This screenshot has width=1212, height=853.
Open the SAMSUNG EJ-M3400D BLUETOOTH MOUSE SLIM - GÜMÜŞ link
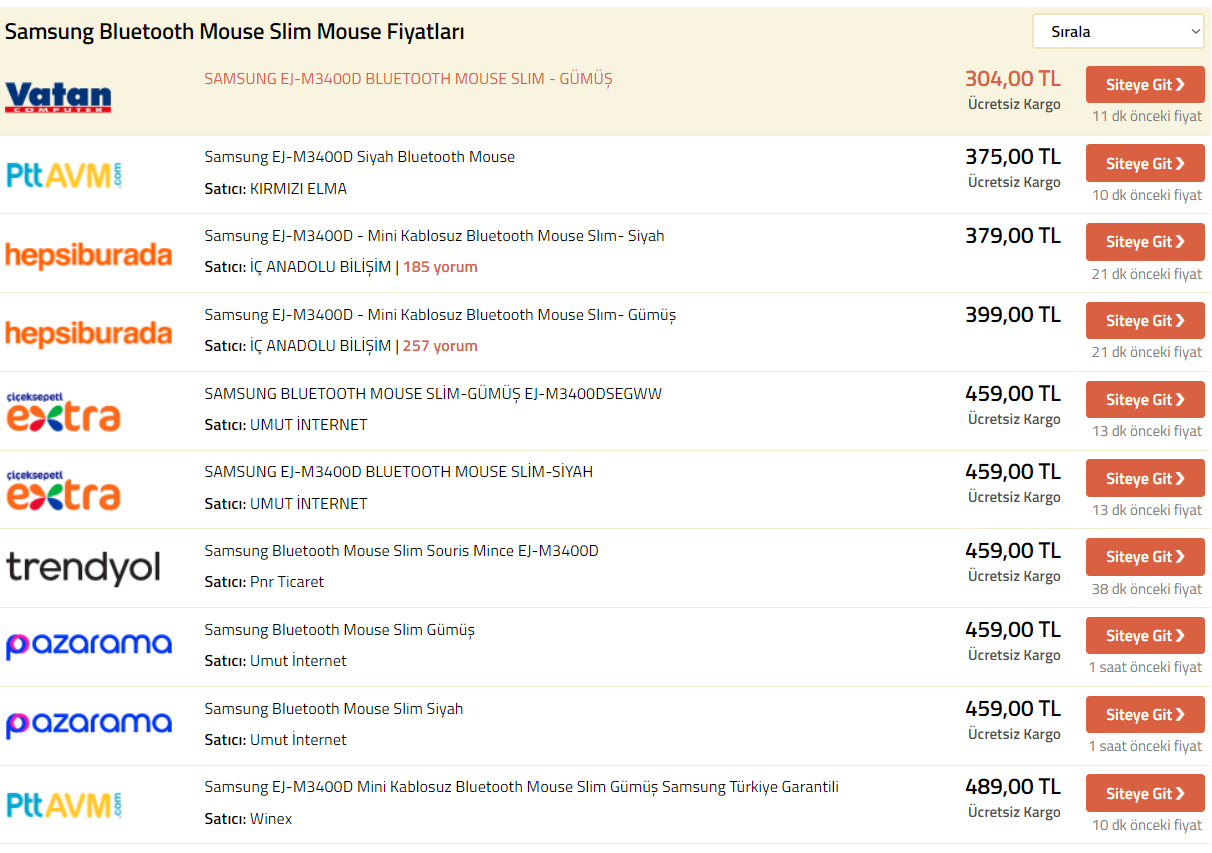(408, 78)
